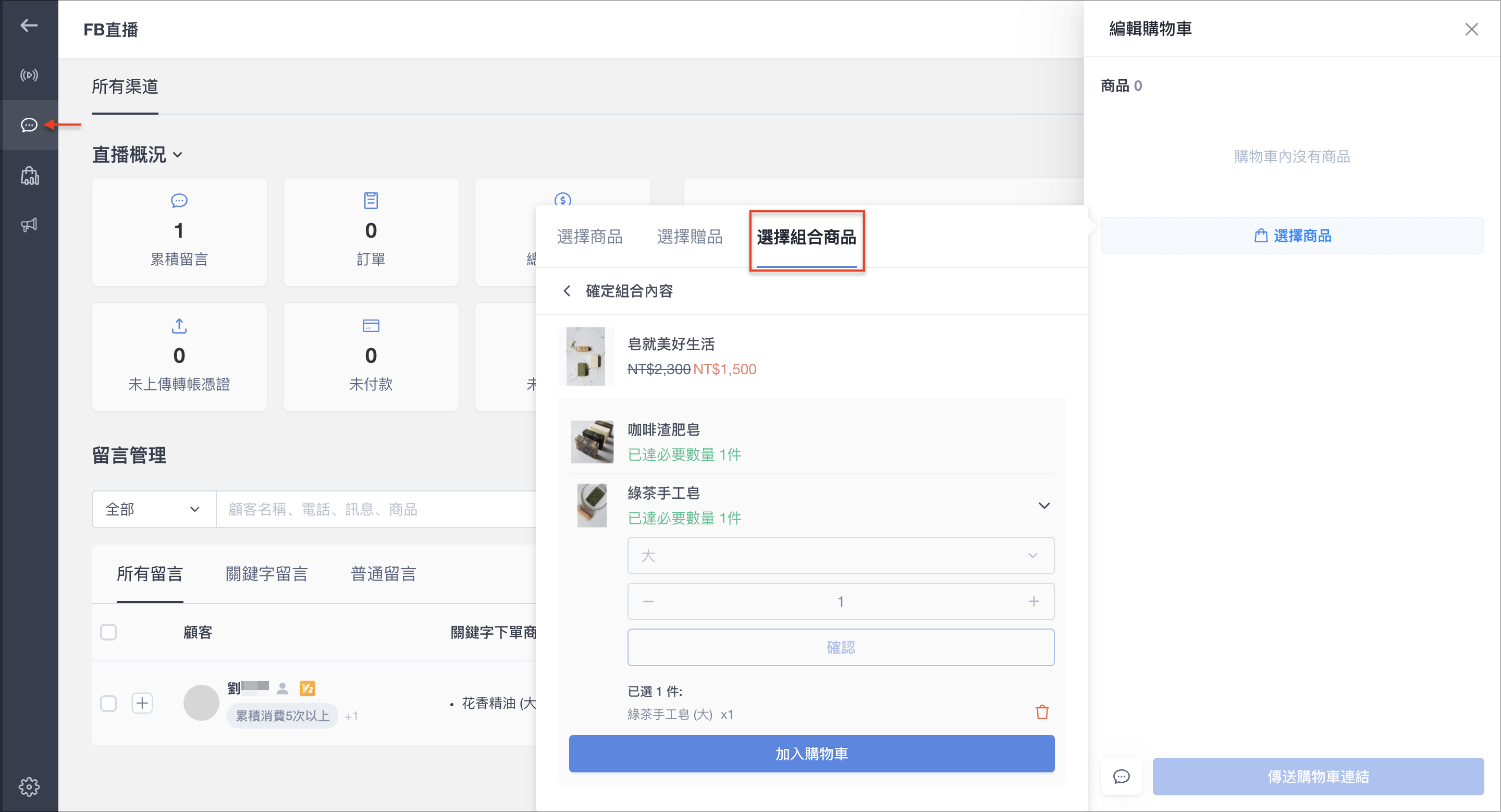Image resolution: width=1501 pixels, height=812 pixels.
Task: Open the megaphone announcements icon in sidebar
Action: (x=29, y=225)
